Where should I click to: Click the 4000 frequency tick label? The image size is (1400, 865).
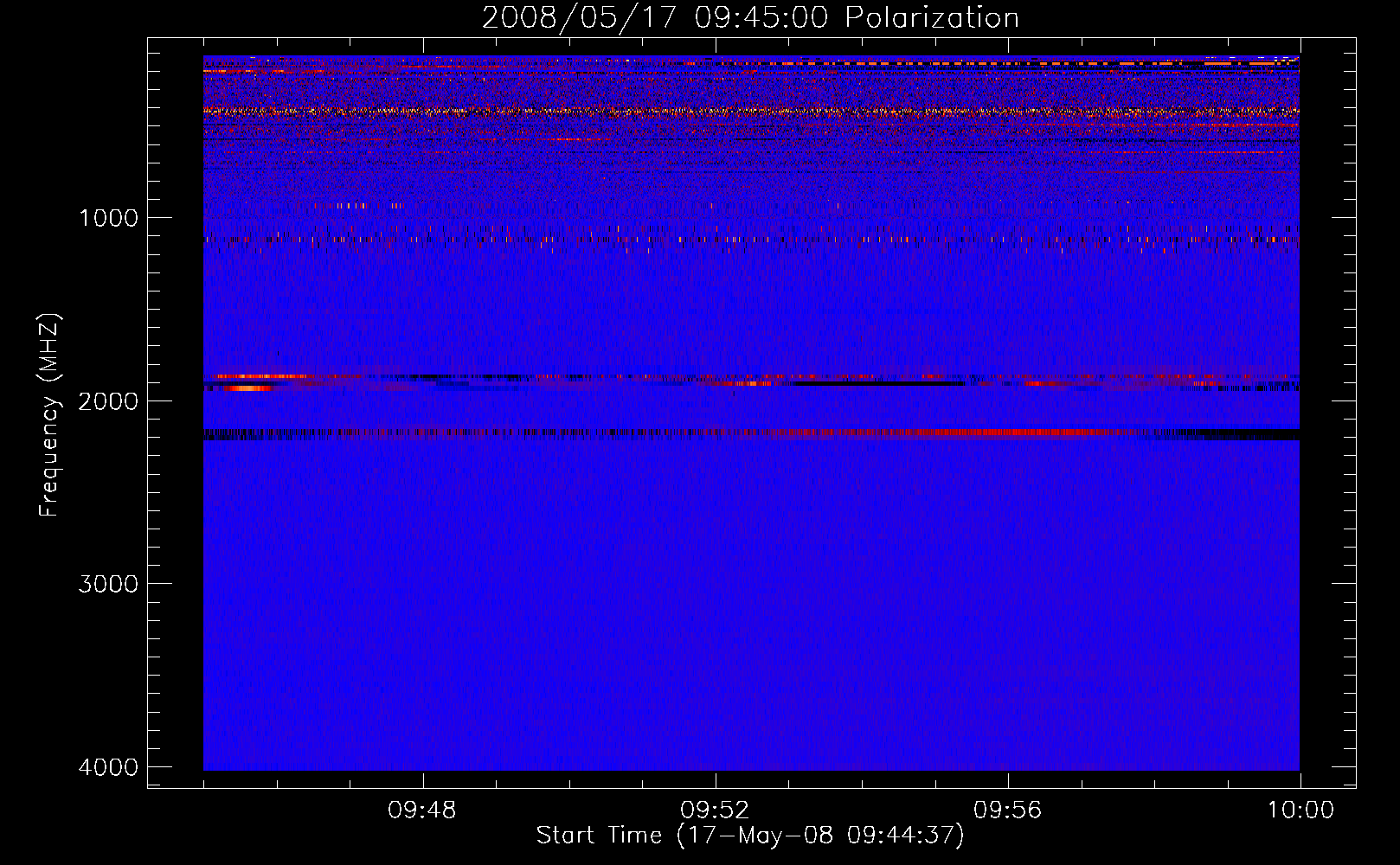[108, 767]
